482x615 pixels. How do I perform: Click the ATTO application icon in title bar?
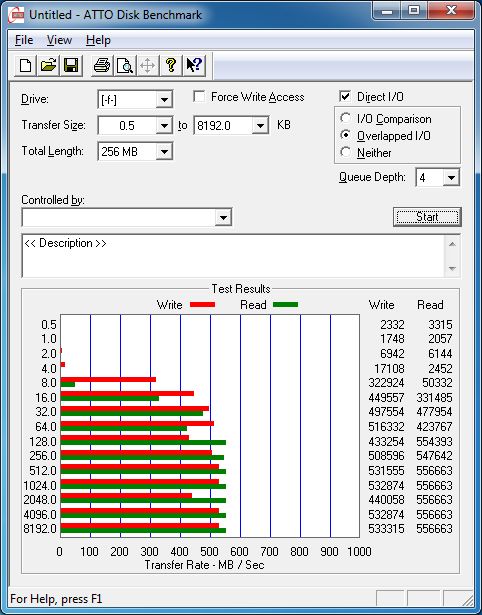(16, 15)
